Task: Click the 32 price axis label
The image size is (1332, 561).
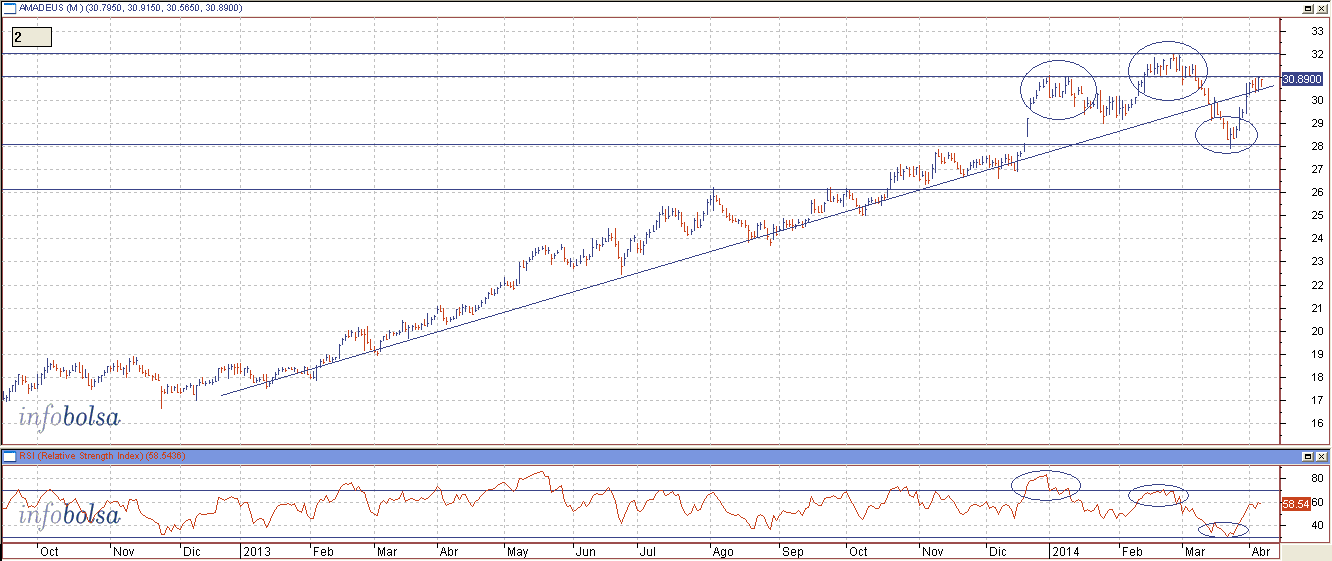Action: coord(1317,55)
